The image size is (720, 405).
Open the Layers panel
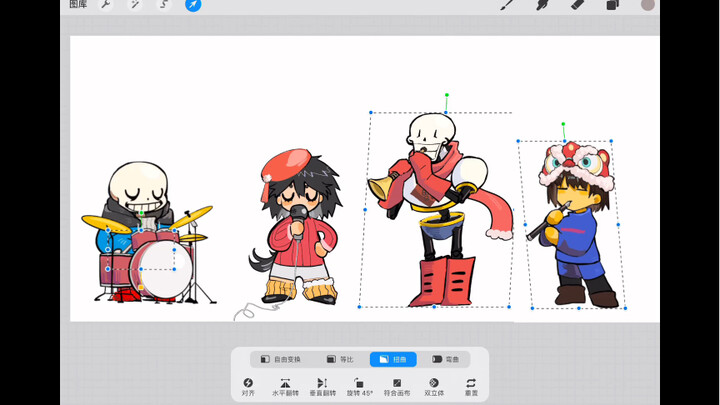613,5
